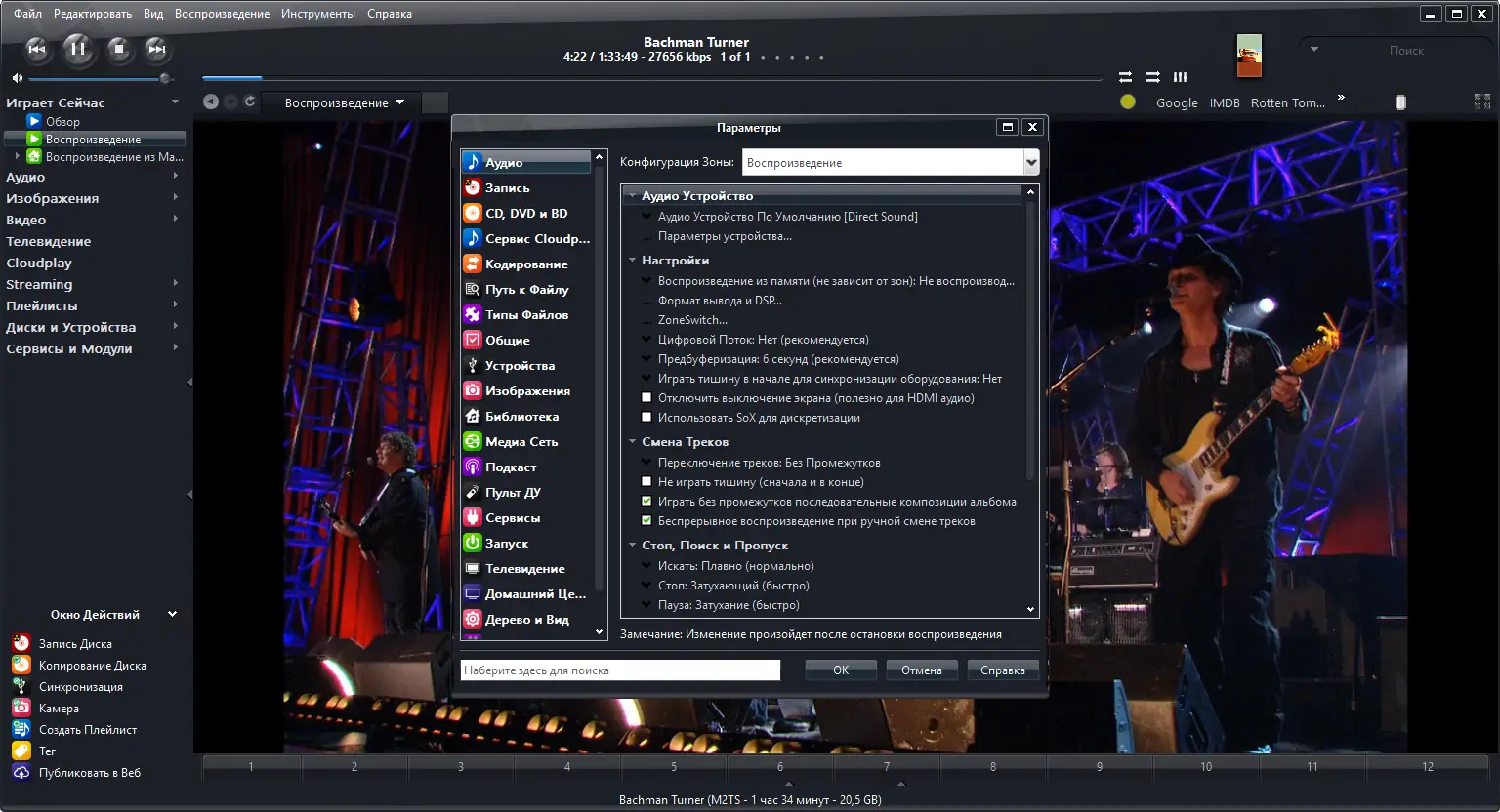Viewport: 1500px width, 812px height.
Task: Enable Не играть тишину checkbox
Action: (x=646, y=482)
